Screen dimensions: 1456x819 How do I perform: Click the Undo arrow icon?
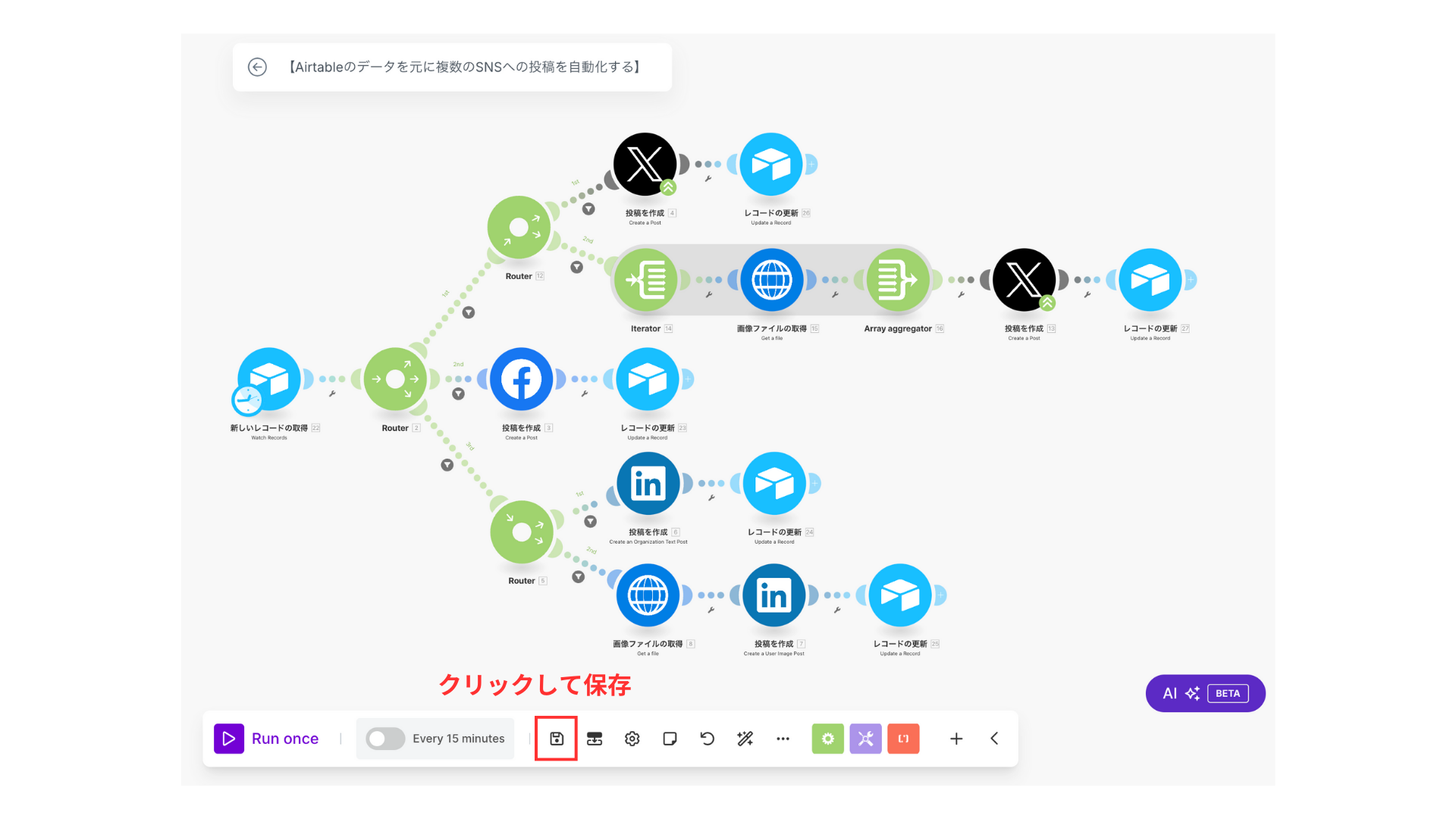pyautogui.click(x=708, y=739)
